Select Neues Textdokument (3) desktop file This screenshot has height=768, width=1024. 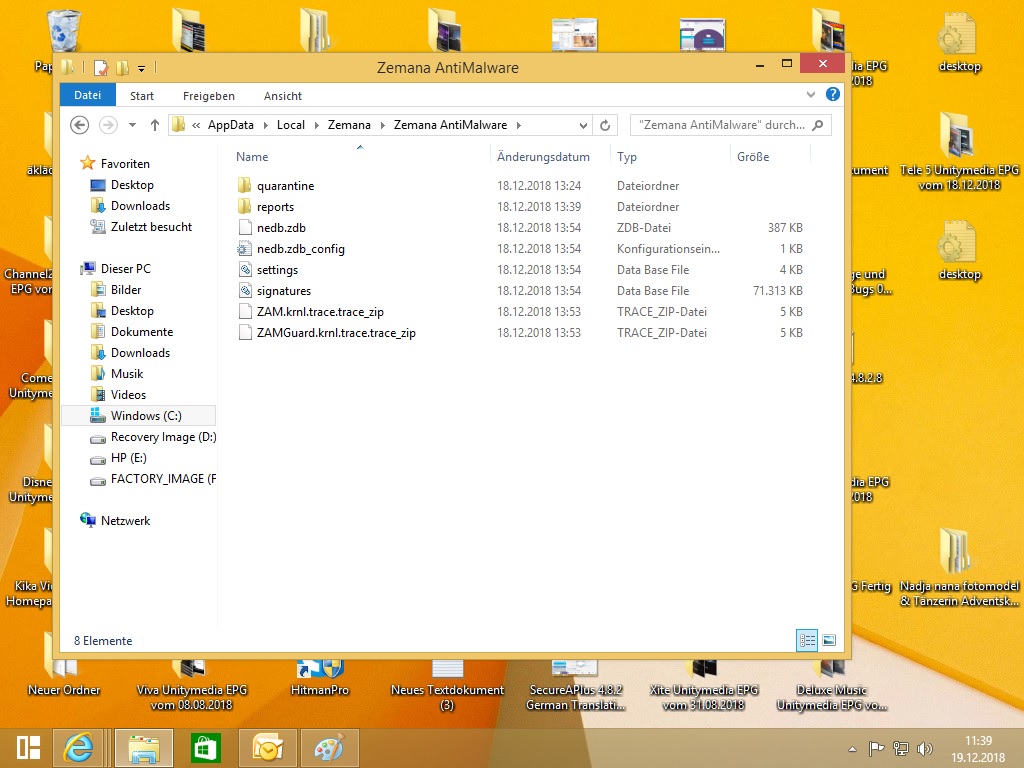pyautogui.click(x=447, y=684)
